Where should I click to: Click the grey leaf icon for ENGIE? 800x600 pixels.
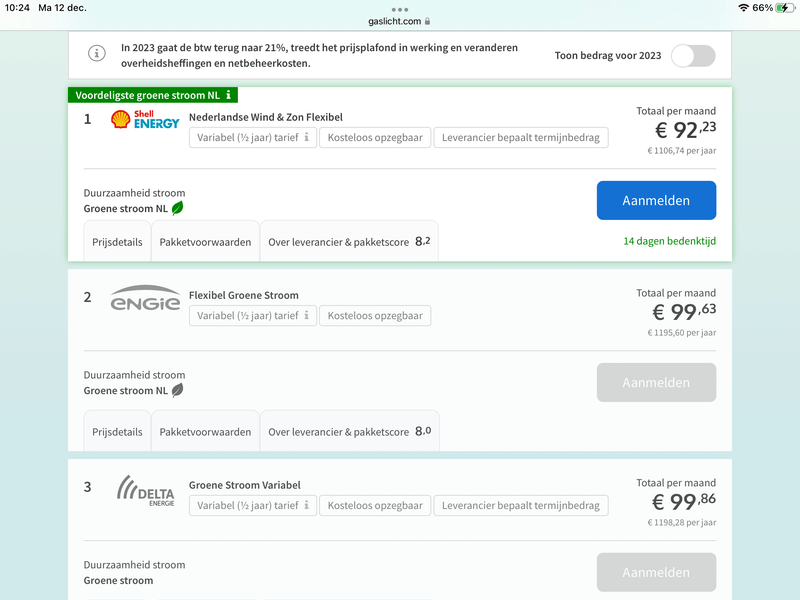tap(178, 390)
